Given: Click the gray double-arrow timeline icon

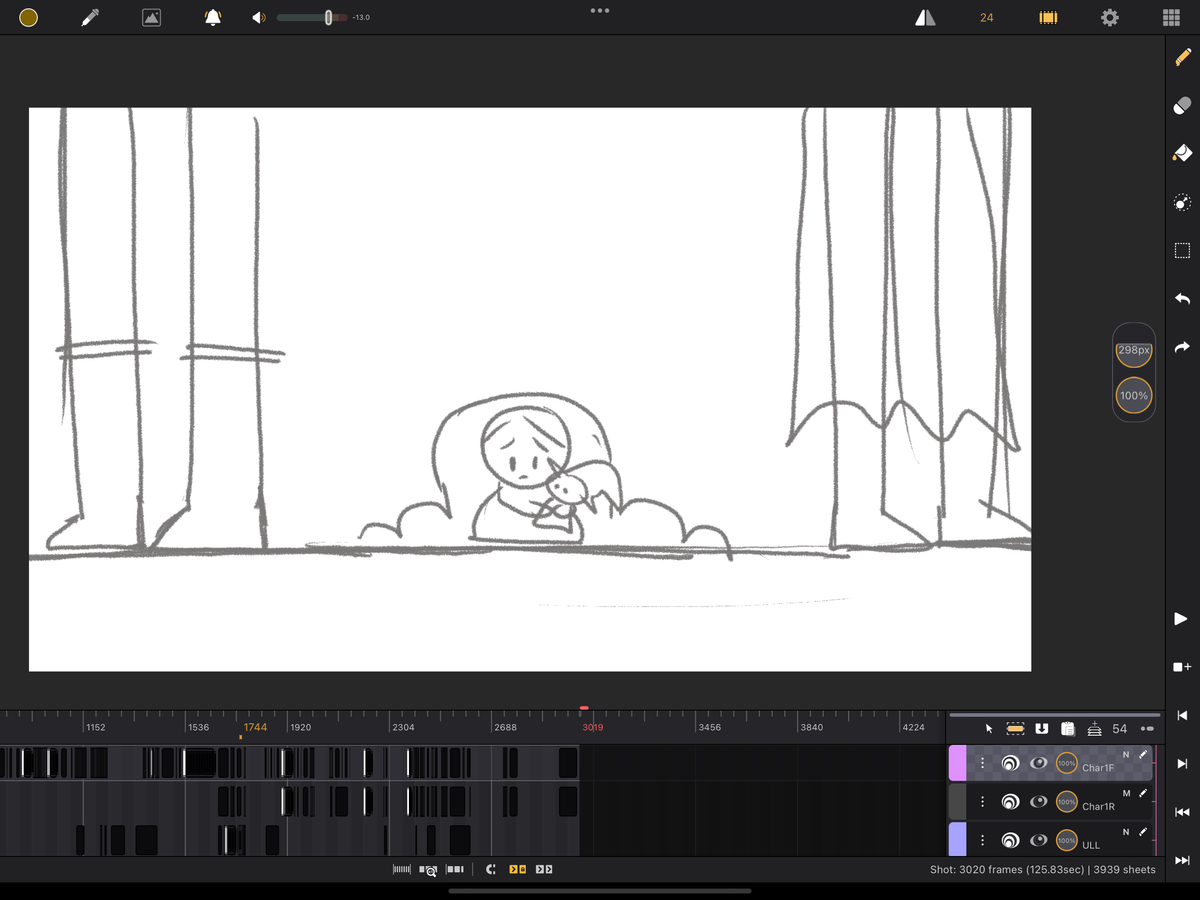Looking at the screenshot, I should (x=544, y=869).
